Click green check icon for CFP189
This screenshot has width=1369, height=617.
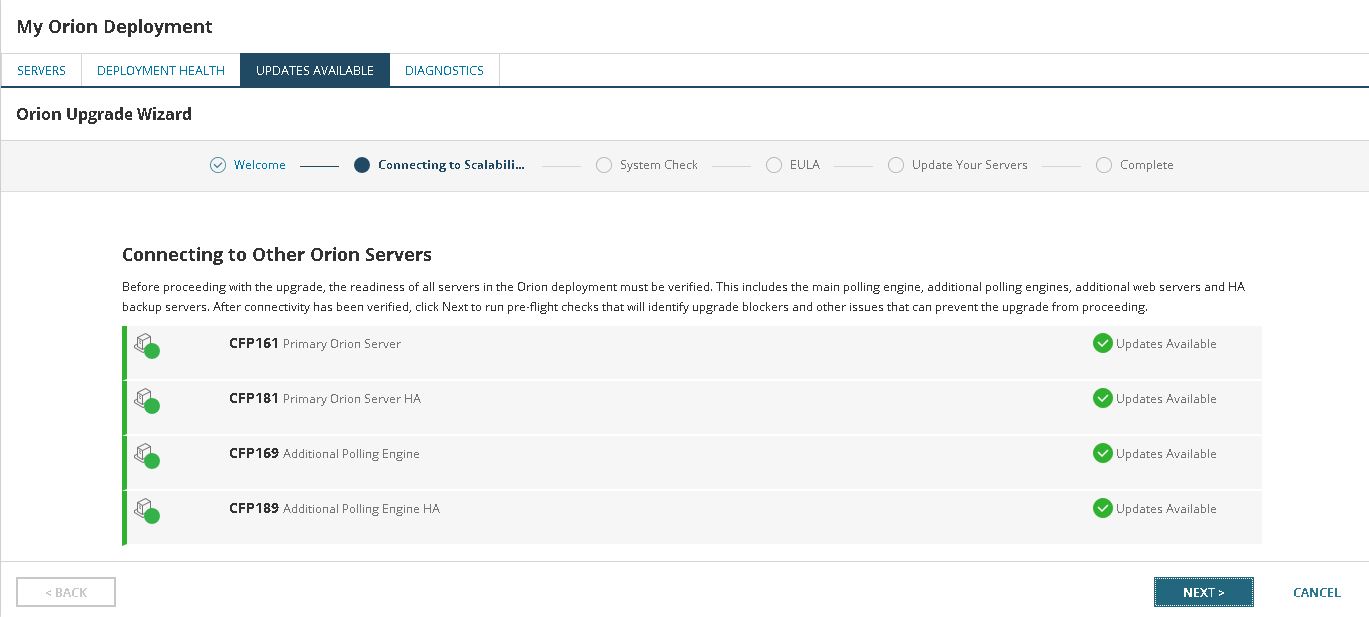click(1103, 508)
